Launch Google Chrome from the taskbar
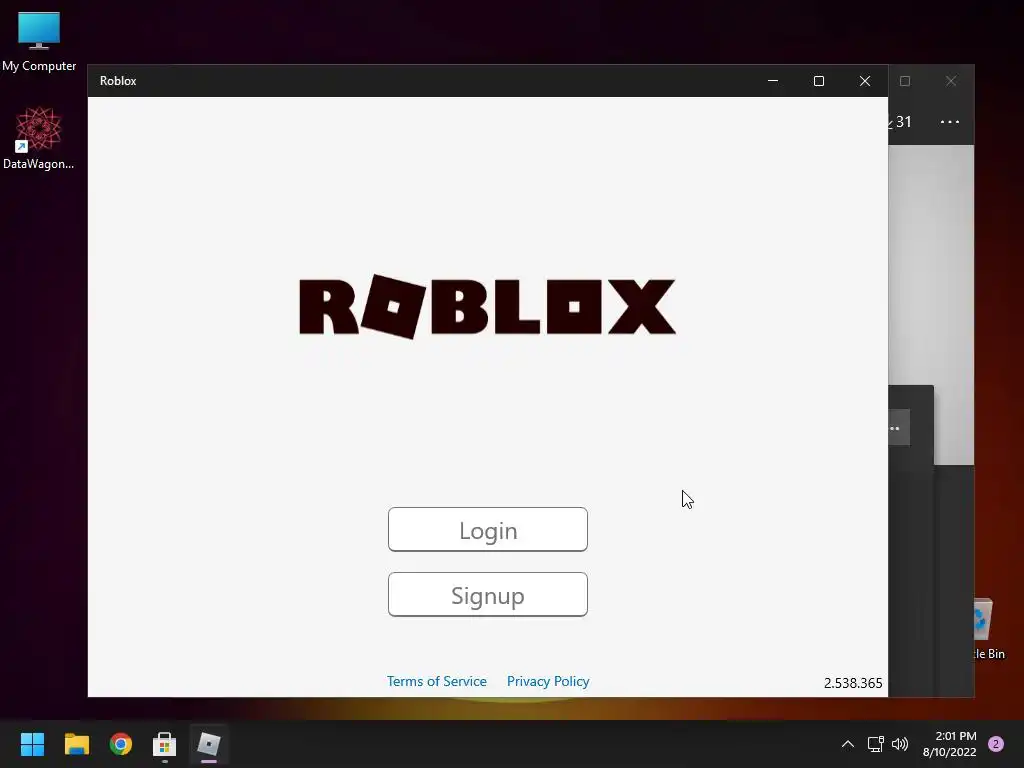1024x768 pixels. coord(121,744)
